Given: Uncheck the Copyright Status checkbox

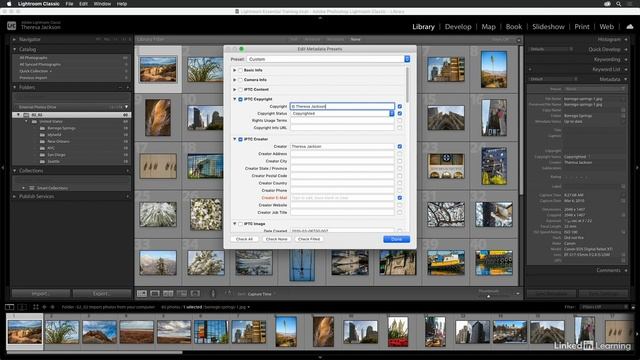Looking at the screenshot, I should point(400,113).
